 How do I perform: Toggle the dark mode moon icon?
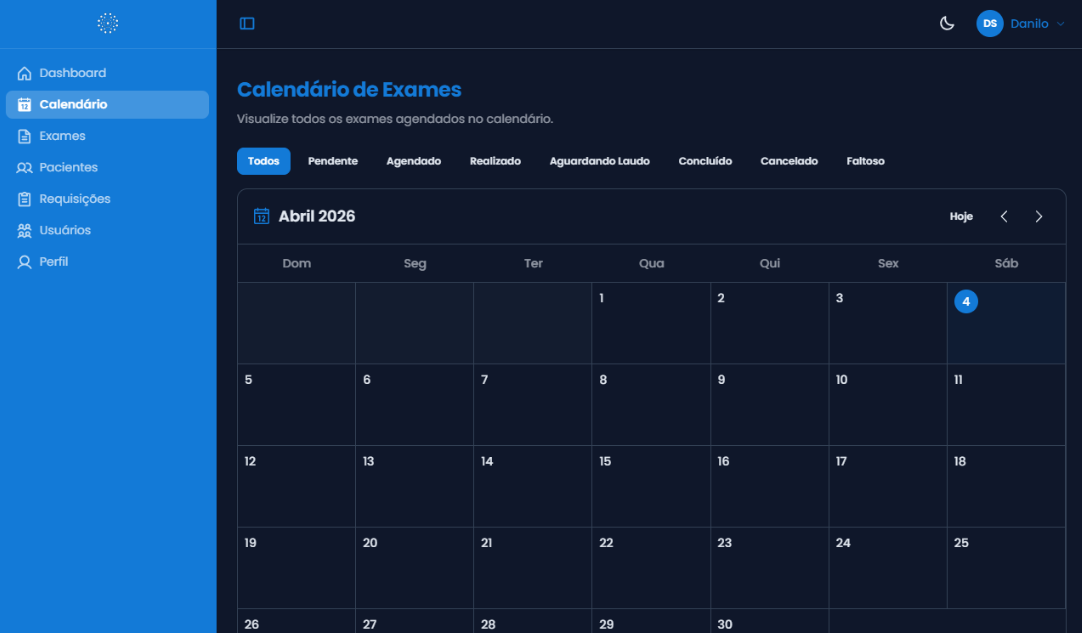pyautogui.click(x=947, y=23)
